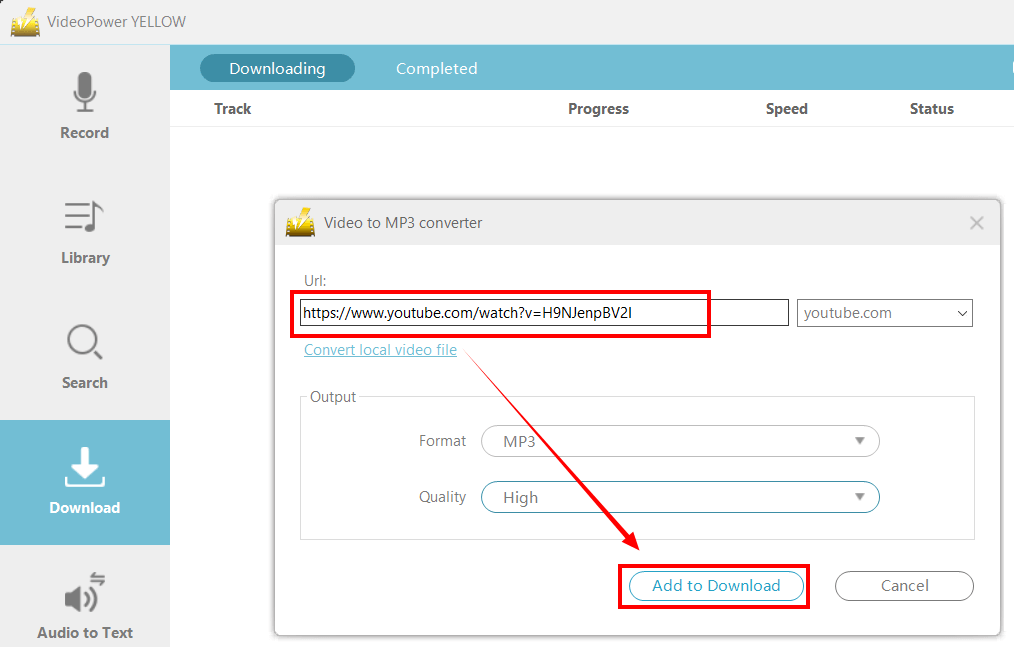Open the Search magnifier icon
Image resolution: width=1014 pixels, height=647 pixels.
click(x=85, y=342)
